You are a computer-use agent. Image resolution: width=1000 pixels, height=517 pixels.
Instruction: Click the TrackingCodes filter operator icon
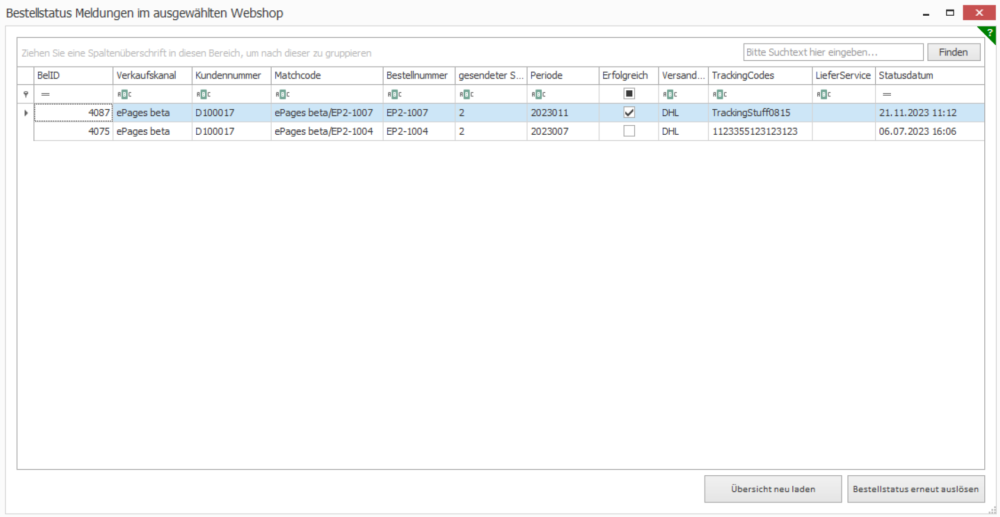point(719,94)
